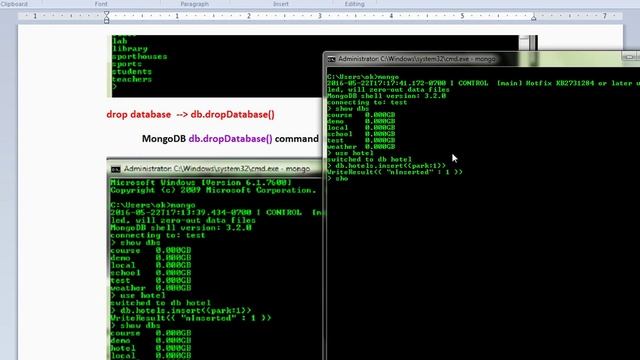The image size is (640, 360).
Task: Click the cmd icon in the front mongo window title bar
Action: coord(331,59)
